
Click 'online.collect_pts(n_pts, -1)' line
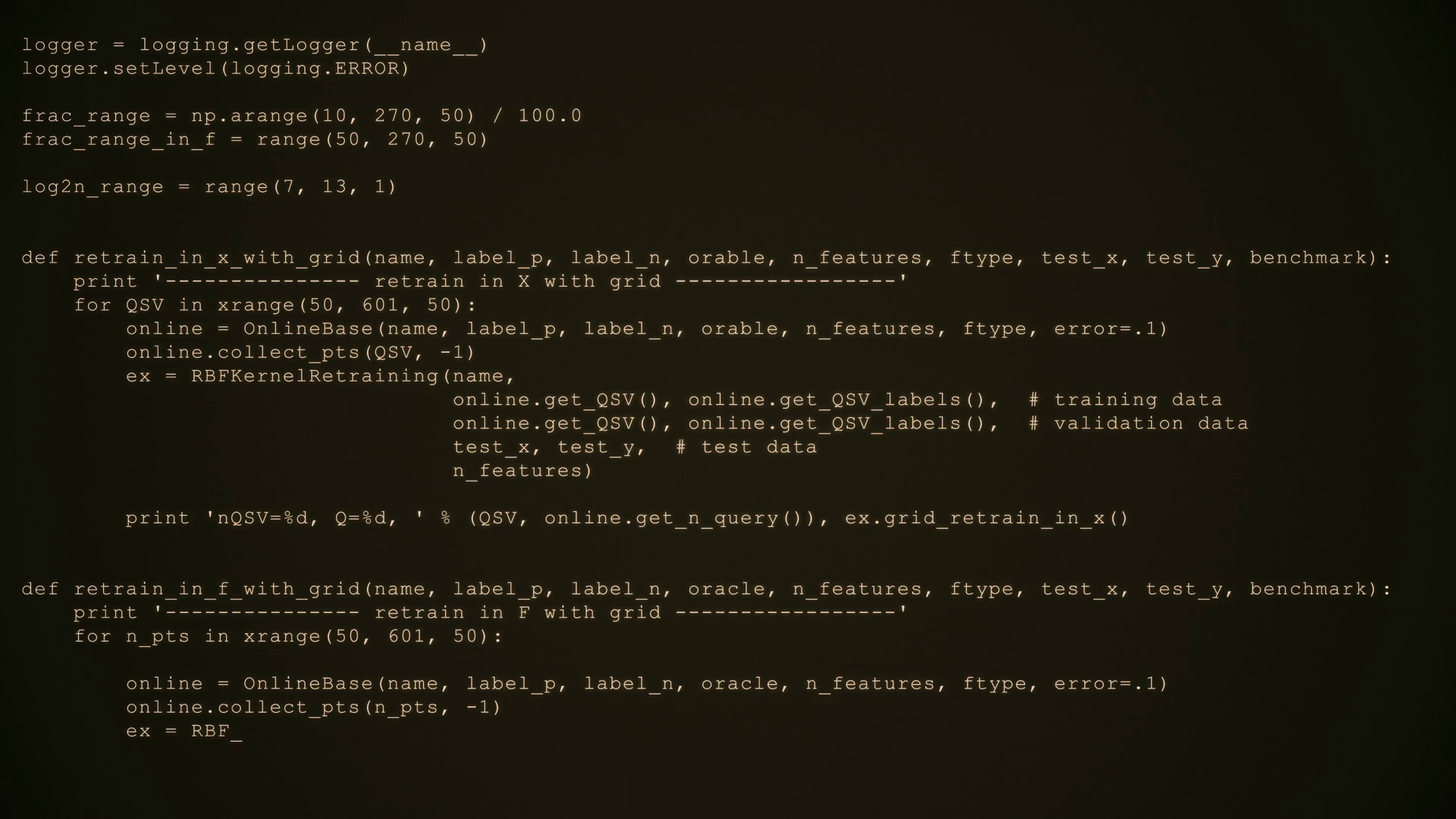coord(314,708)
